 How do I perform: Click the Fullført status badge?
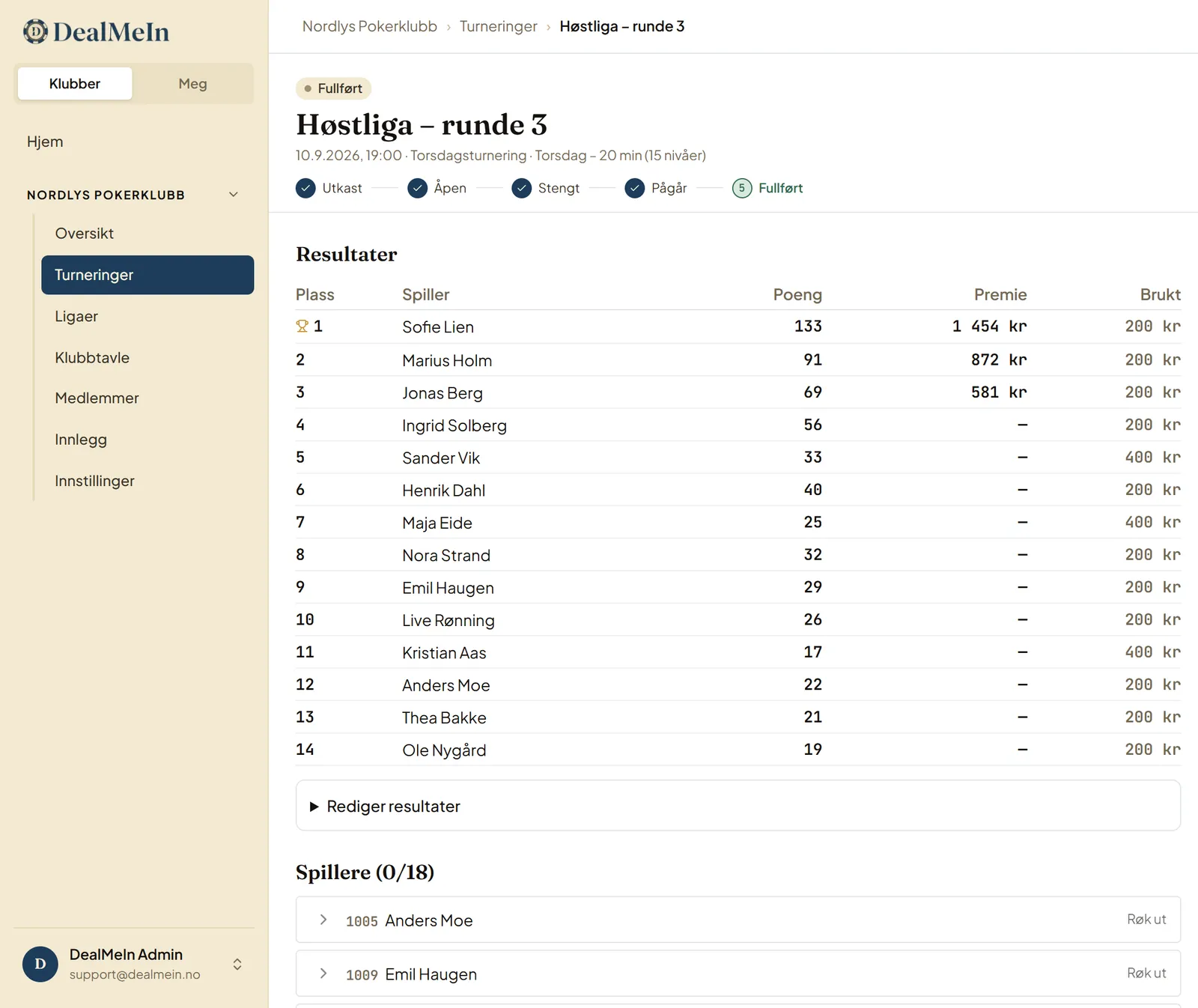click(334, 88)
